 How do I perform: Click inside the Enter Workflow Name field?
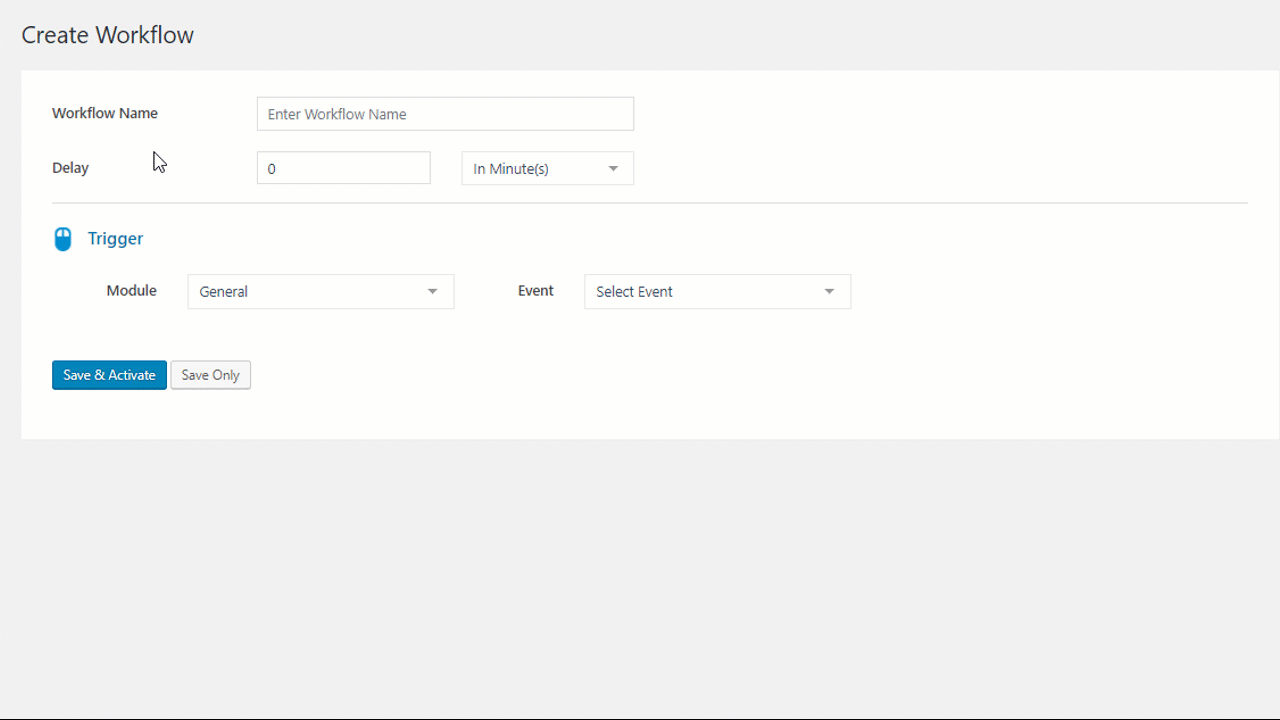point(445,113)
